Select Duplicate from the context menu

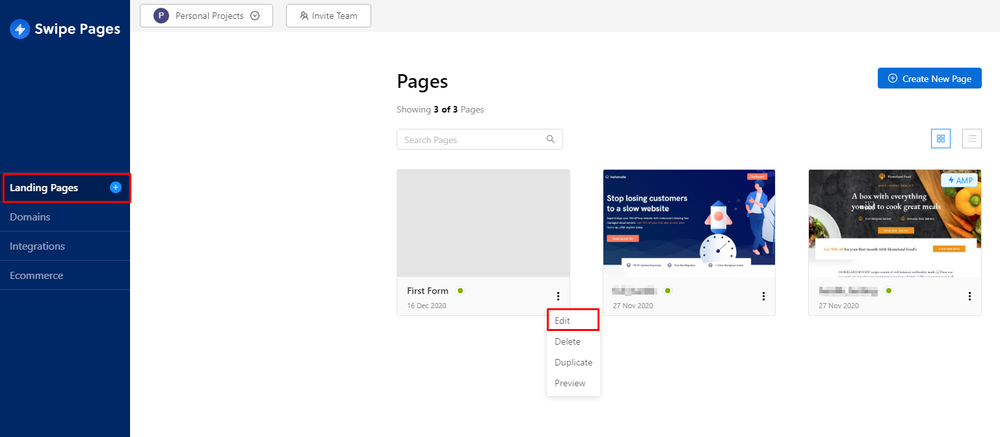(x=573, y=362)
